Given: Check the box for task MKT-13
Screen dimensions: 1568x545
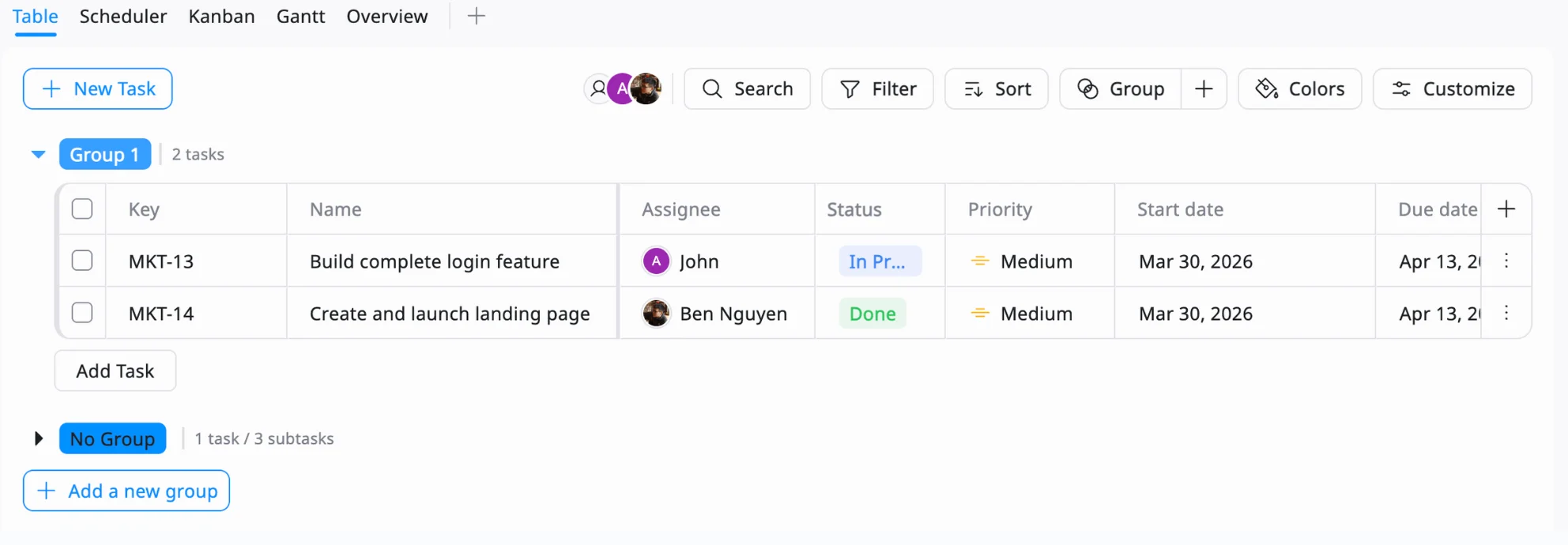Looking at the screenshot, I should 82,261.
